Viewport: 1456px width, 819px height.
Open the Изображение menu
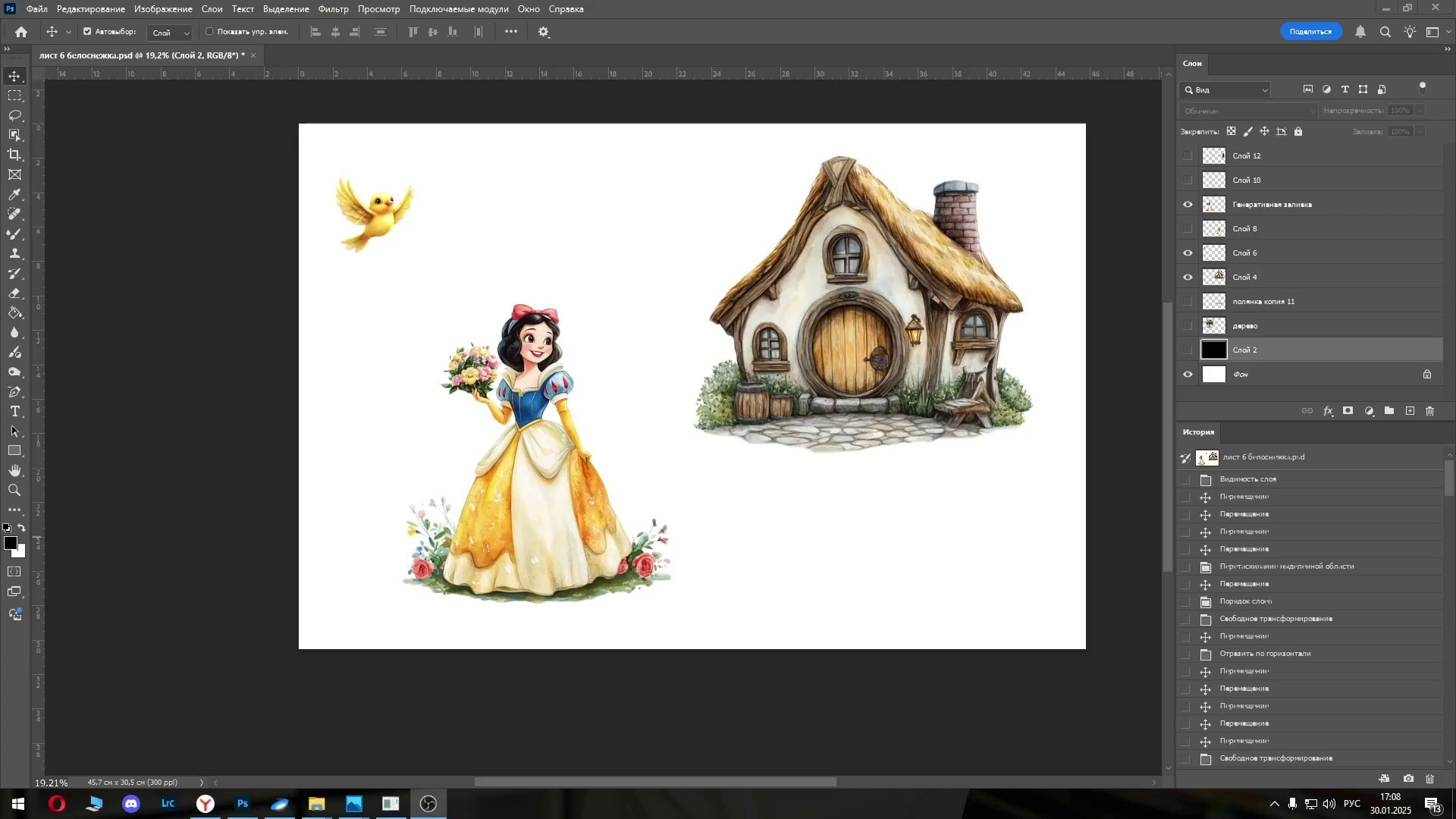163,9
